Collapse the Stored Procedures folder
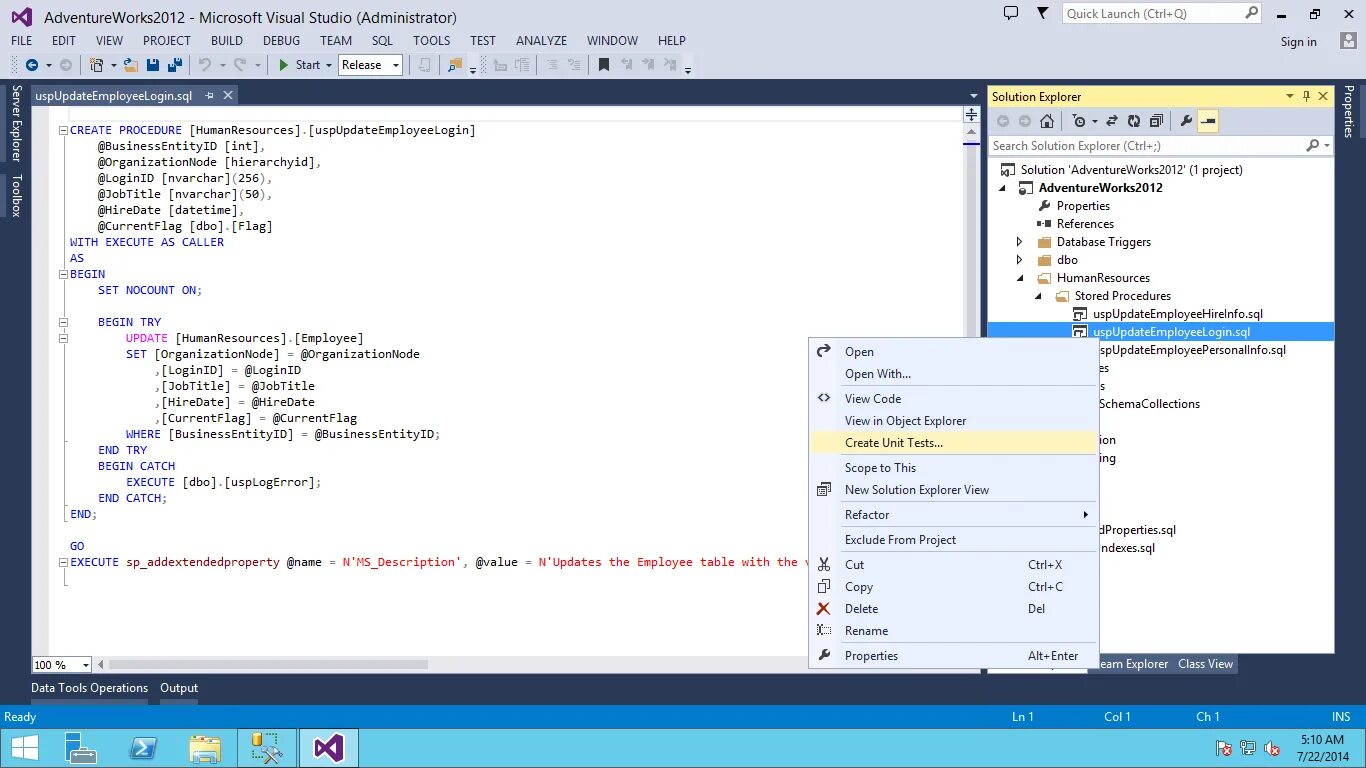Viewport: 1366px width, 768px height. point(1039,296)
